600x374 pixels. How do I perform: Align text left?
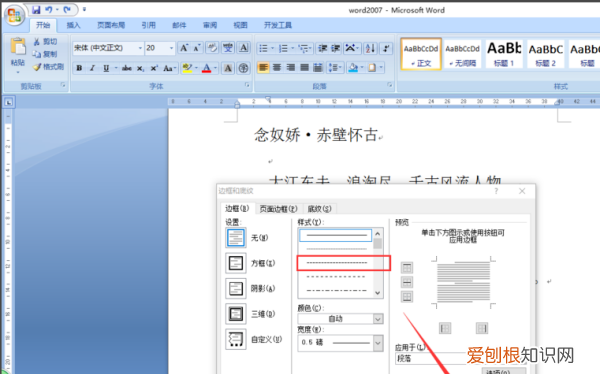[263, 68]
